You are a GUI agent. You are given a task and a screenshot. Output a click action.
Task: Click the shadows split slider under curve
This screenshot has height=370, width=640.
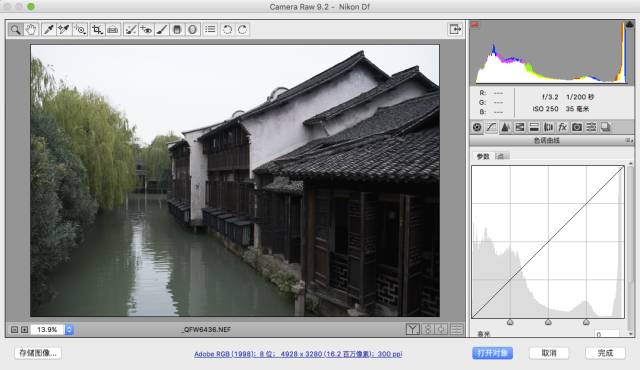click(510, 322)
